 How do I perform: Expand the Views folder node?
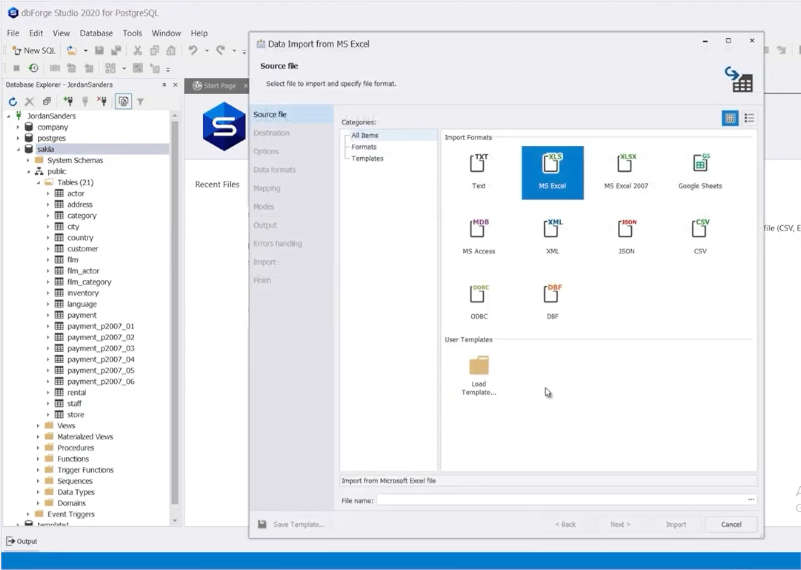pos(38,426)
